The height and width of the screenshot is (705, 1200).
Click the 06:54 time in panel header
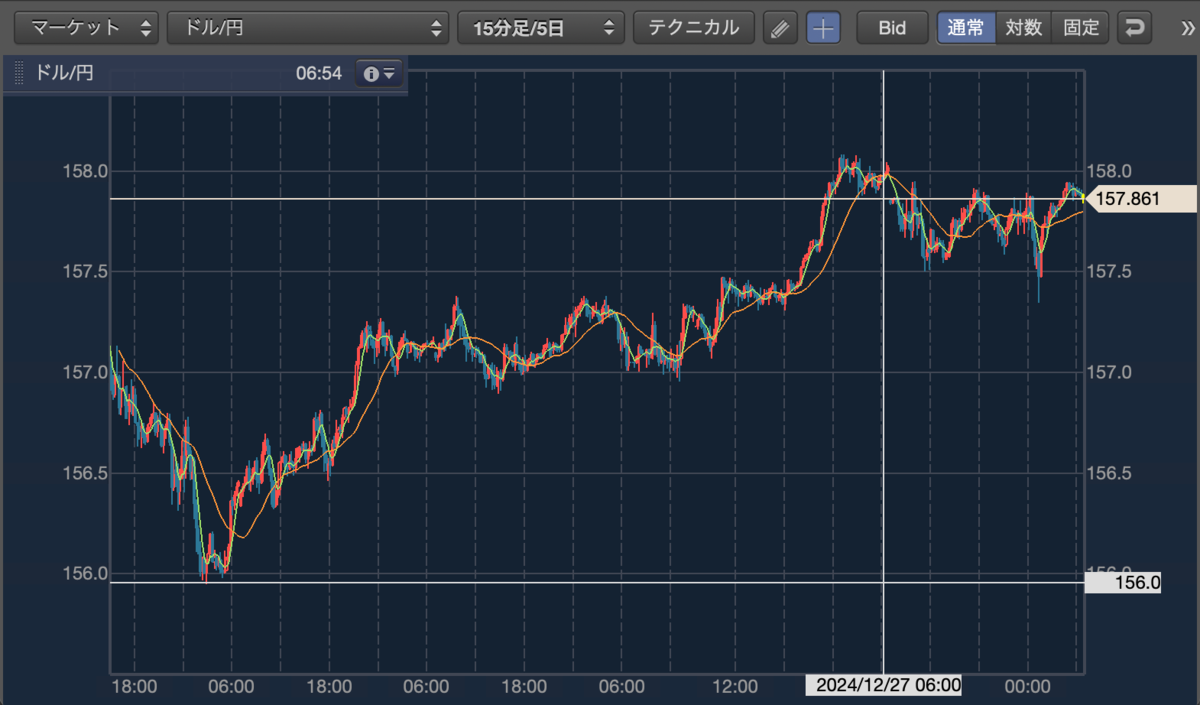[x=319, y=73]
